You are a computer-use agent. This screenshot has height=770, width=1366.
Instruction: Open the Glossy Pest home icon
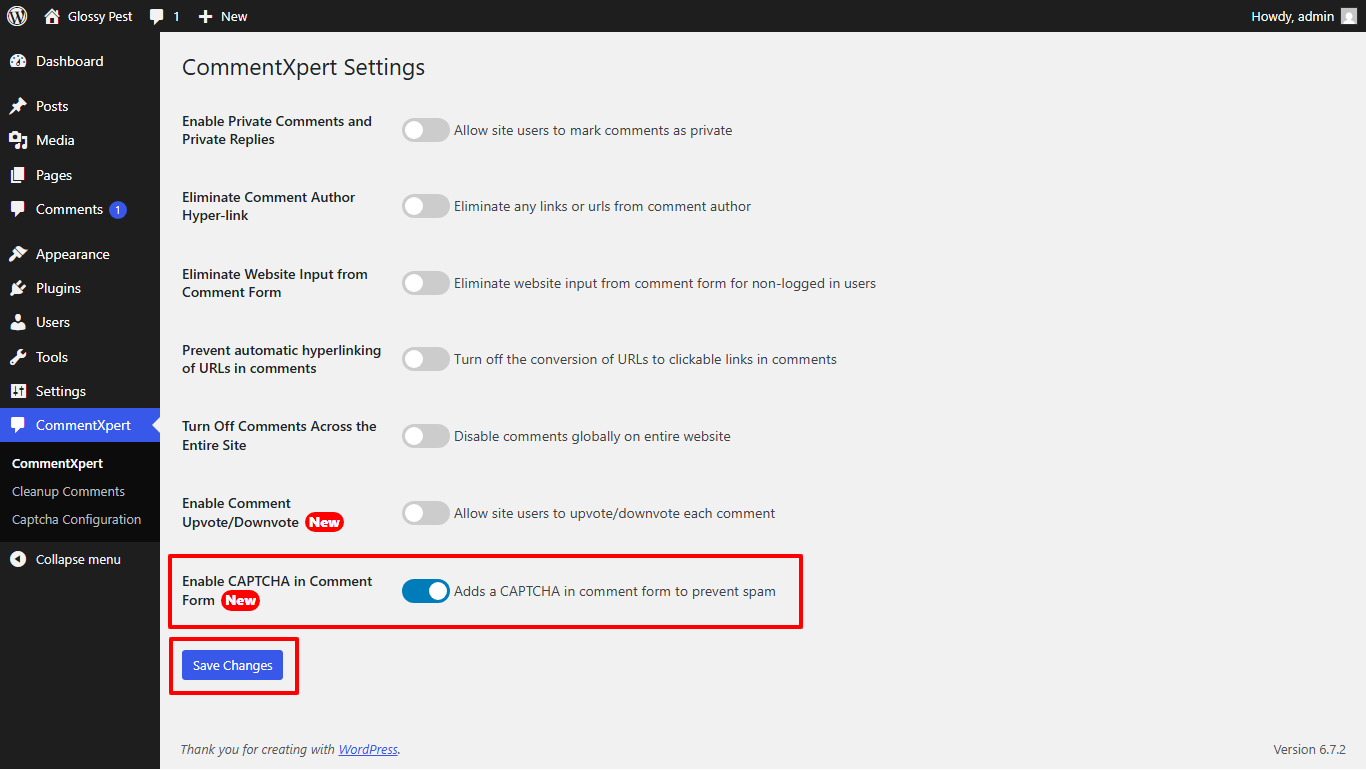click(x=52, y=16)
